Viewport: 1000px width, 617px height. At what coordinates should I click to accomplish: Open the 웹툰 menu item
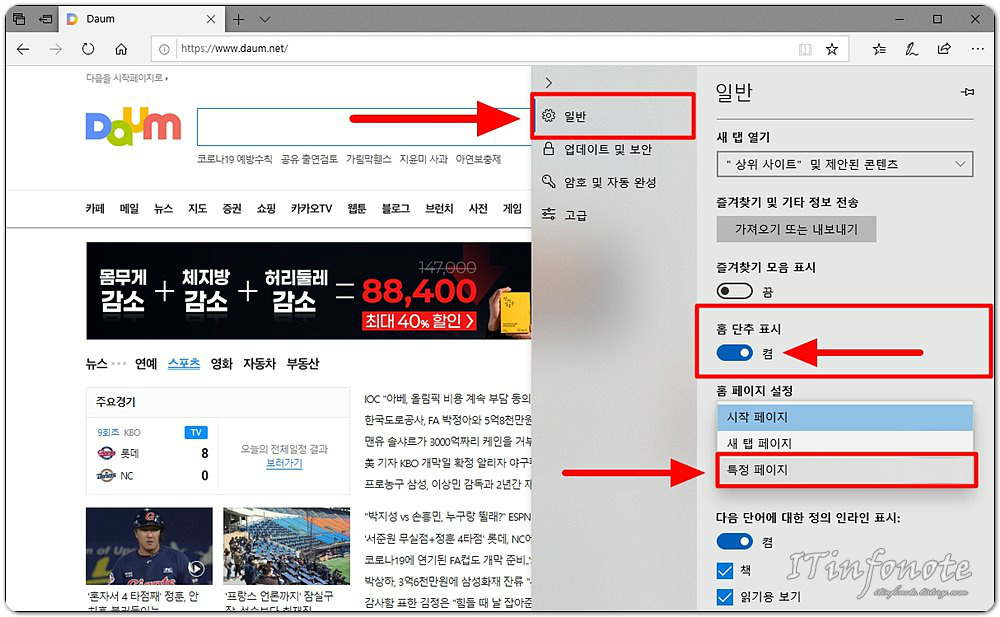(x=357, y=209)
